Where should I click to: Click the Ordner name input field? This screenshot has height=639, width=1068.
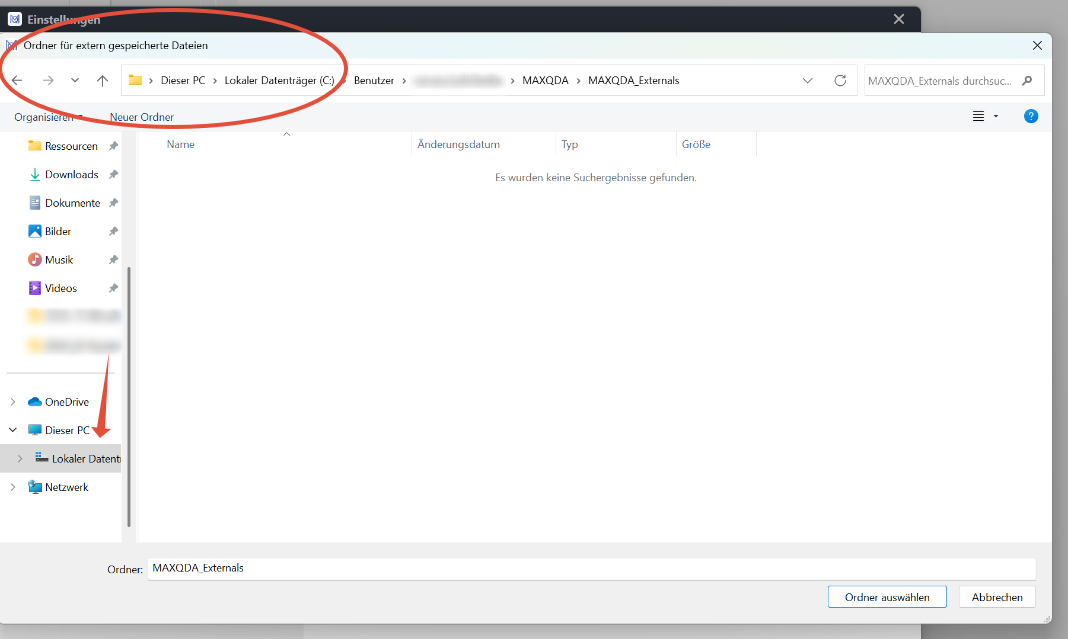pyautogui.click(x=591, y=568)
